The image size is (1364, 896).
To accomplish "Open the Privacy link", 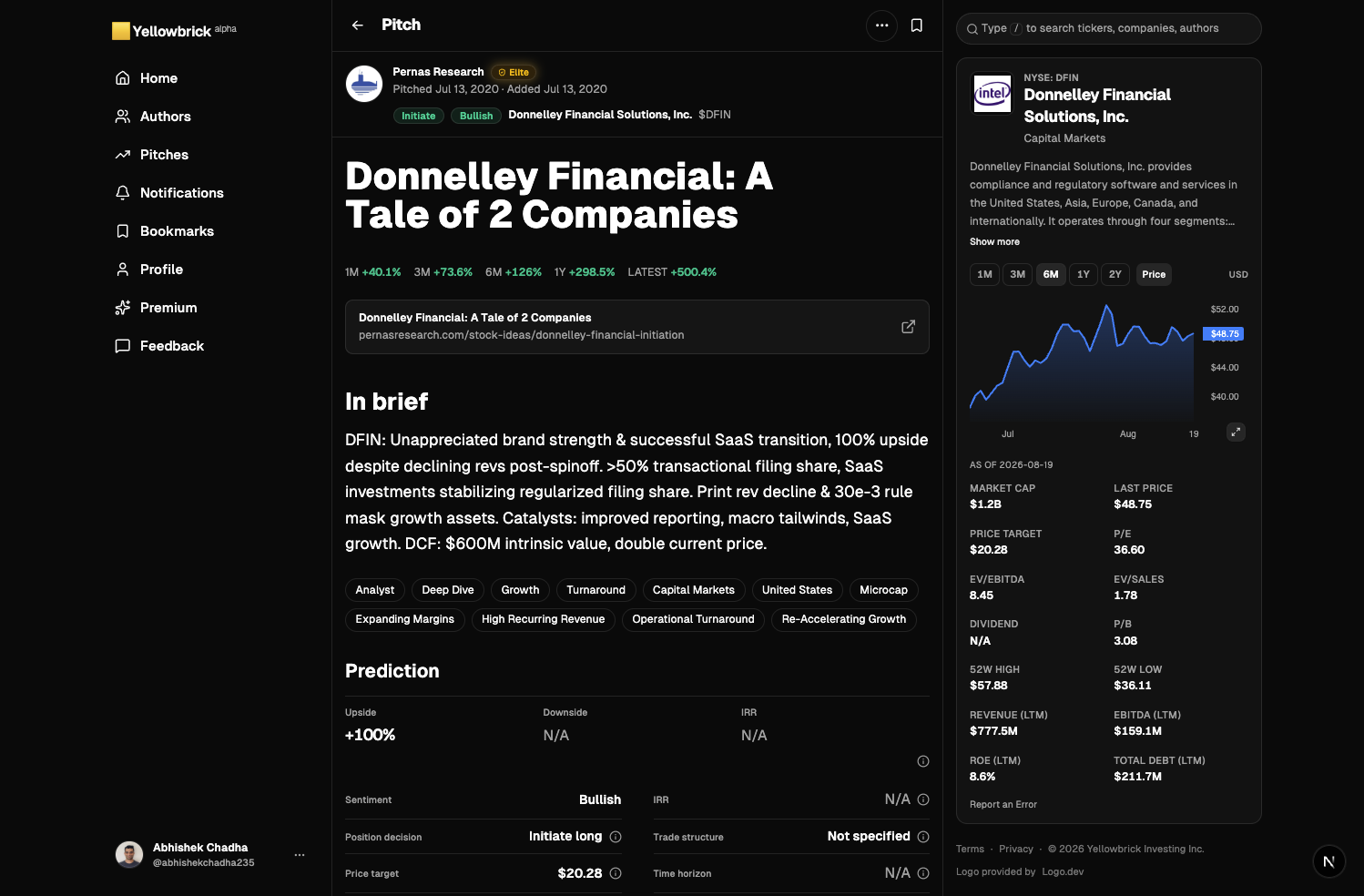I will click(1016, 849).
